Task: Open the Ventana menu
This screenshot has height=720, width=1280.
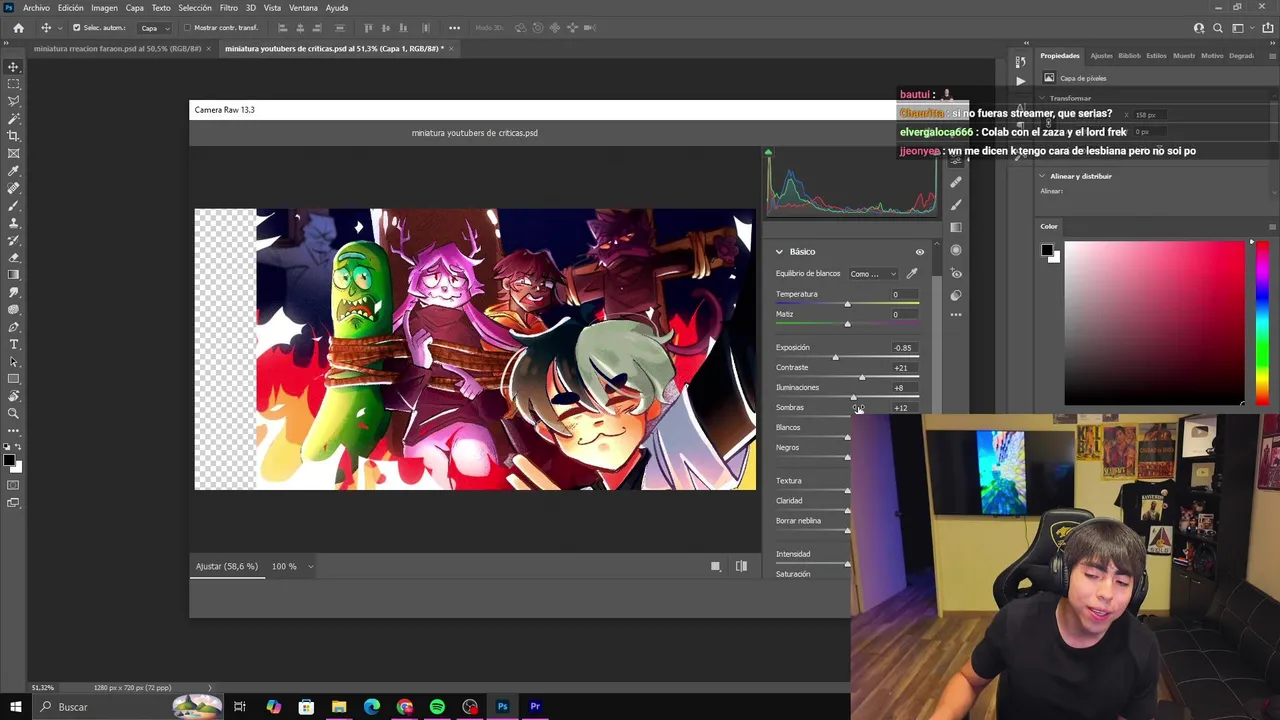Action: 303,8
